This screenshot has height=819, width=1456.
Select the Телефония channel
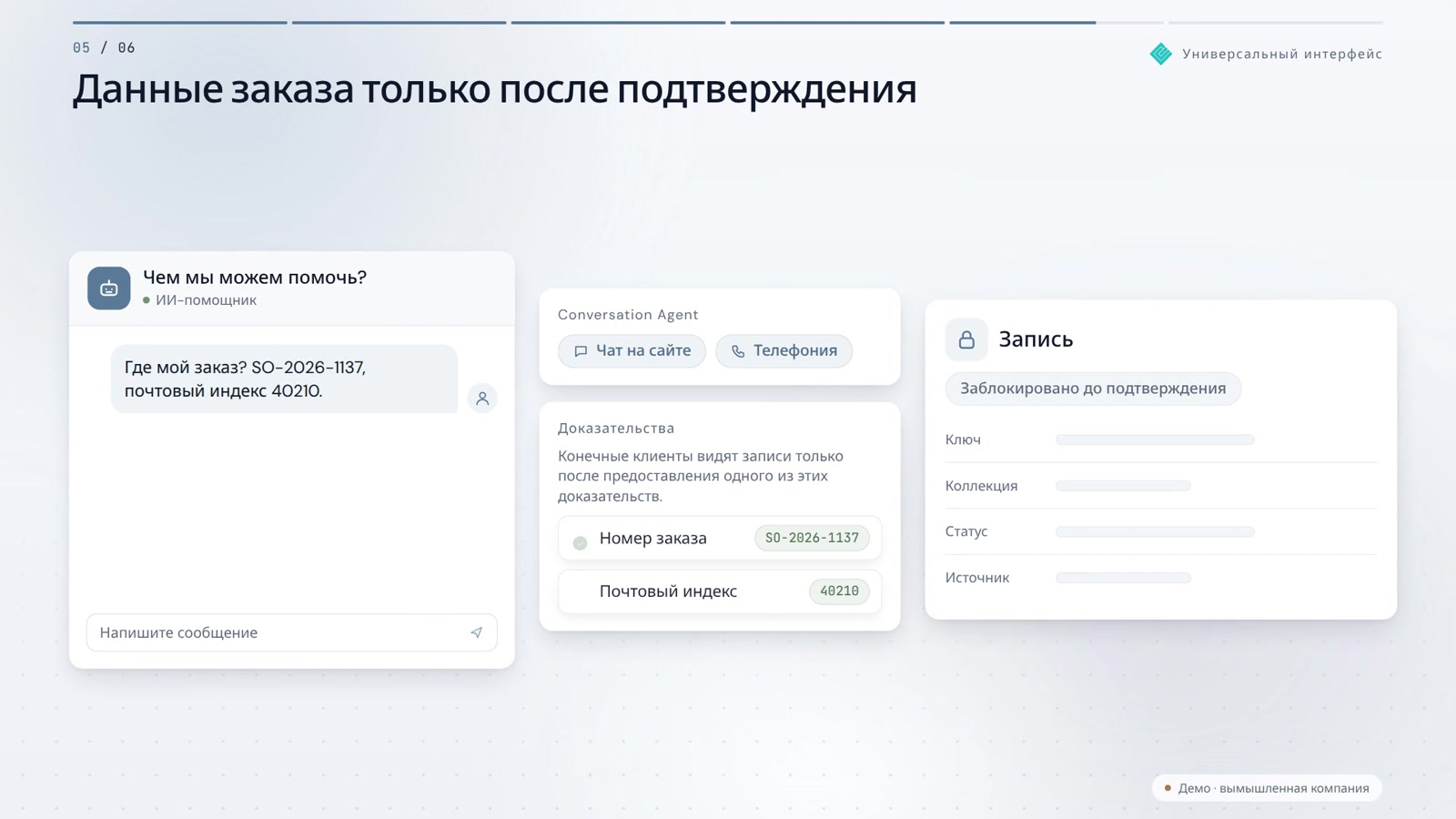[784, 350]
